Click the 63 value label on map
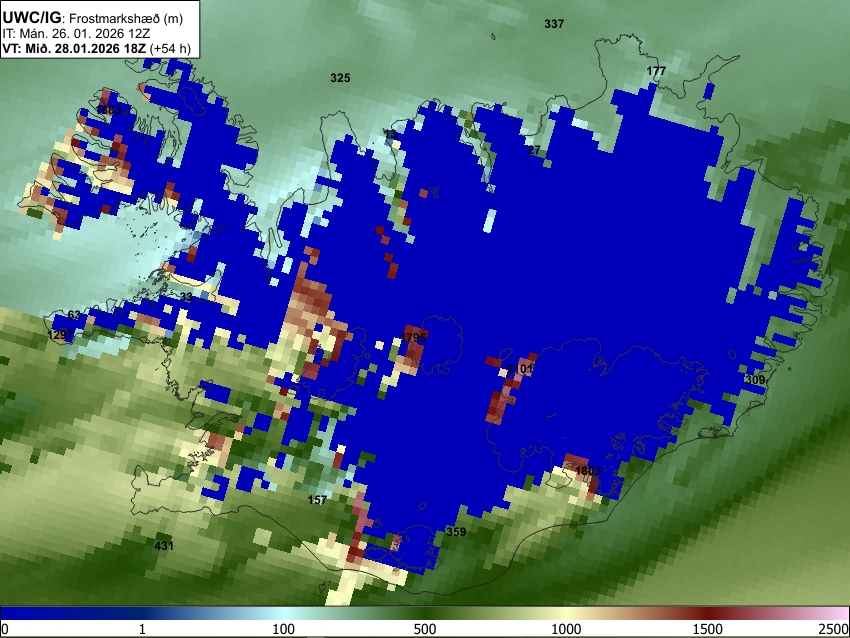 pyautogui.click(x=74, y=315)
